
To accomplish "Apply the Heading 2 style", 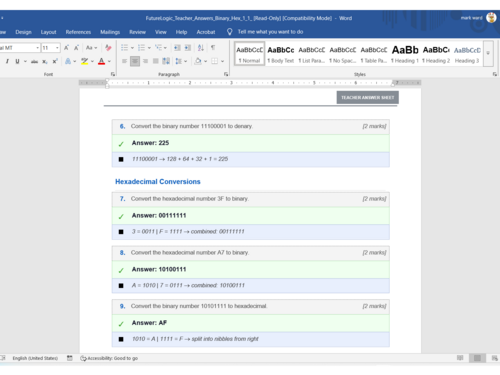I will [436, 54].
